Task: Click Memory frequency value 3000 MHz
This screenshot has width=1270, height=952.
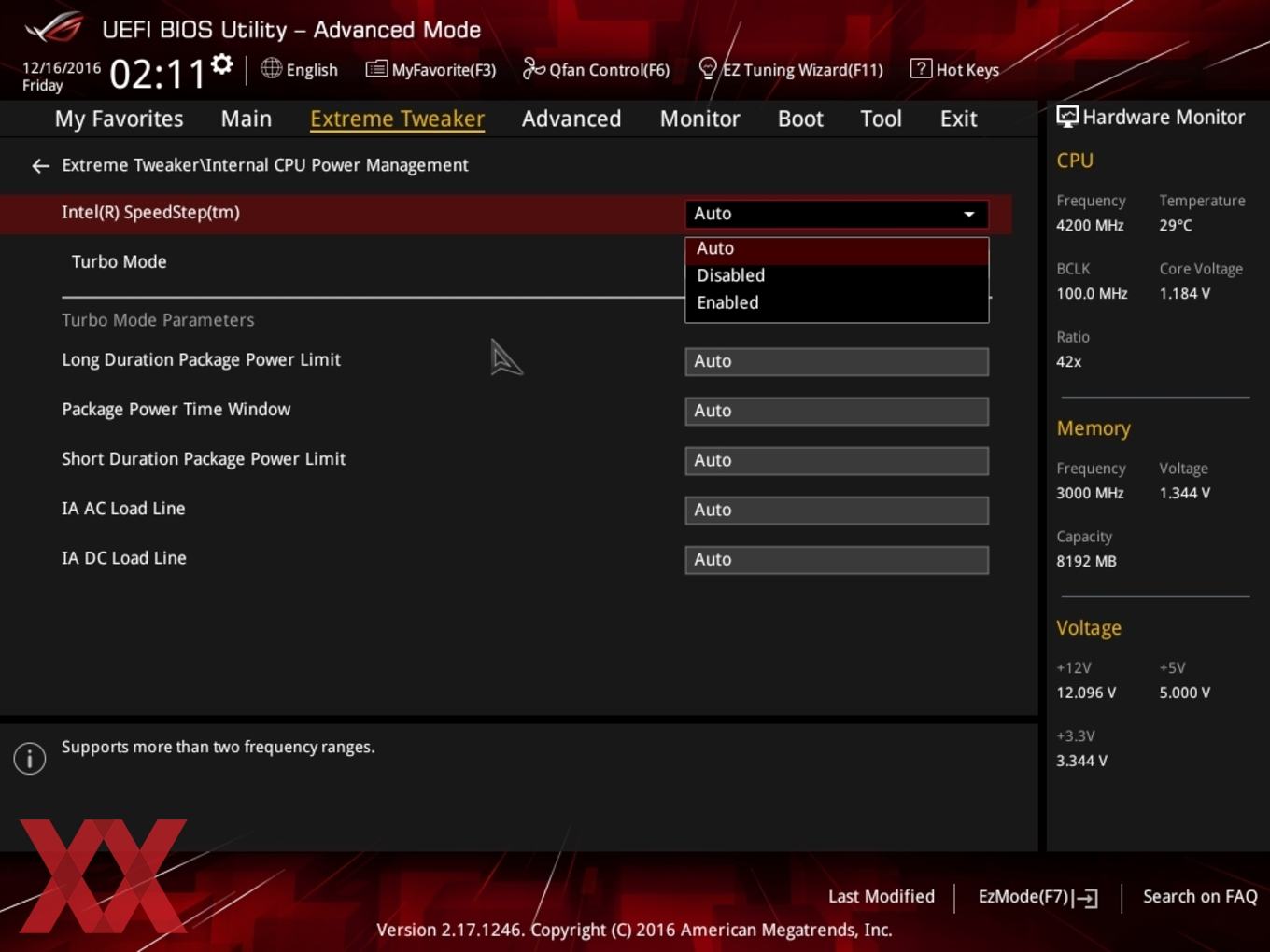Action: 1090,494
